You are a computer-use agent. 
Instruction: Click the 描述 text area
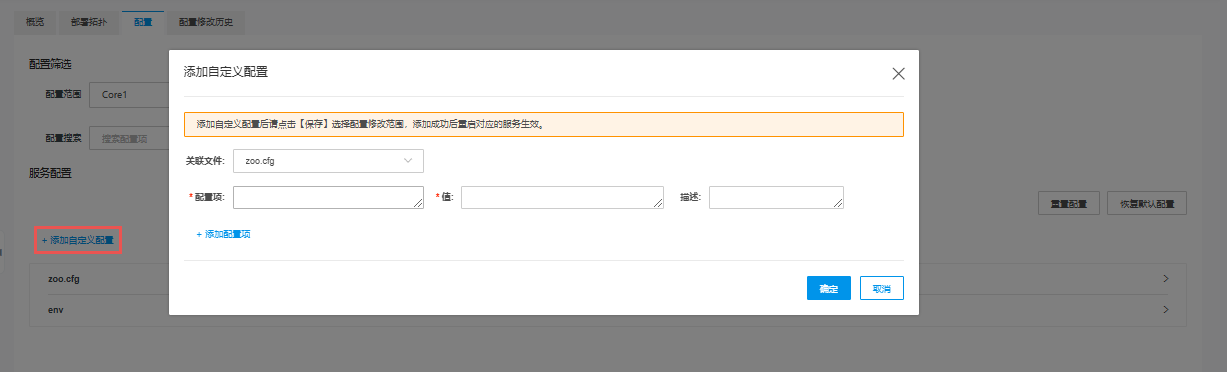pyautogui.click(x=776, y=197)
